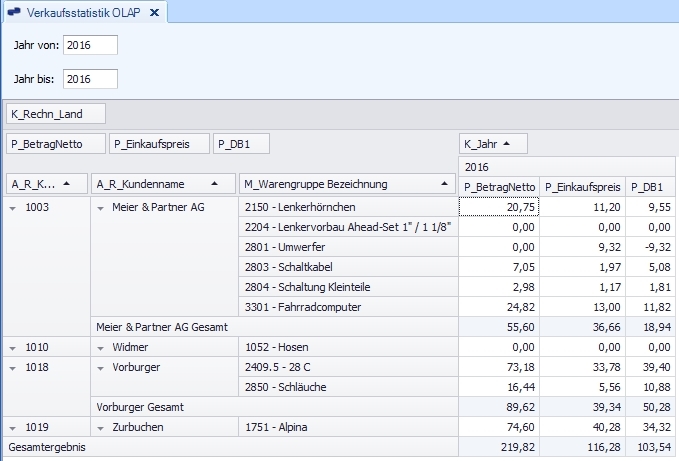This screenshot has height=461, width=679.
Task: Select row '2150 - Lenkerhörnchen'
Action: point(348,207)
